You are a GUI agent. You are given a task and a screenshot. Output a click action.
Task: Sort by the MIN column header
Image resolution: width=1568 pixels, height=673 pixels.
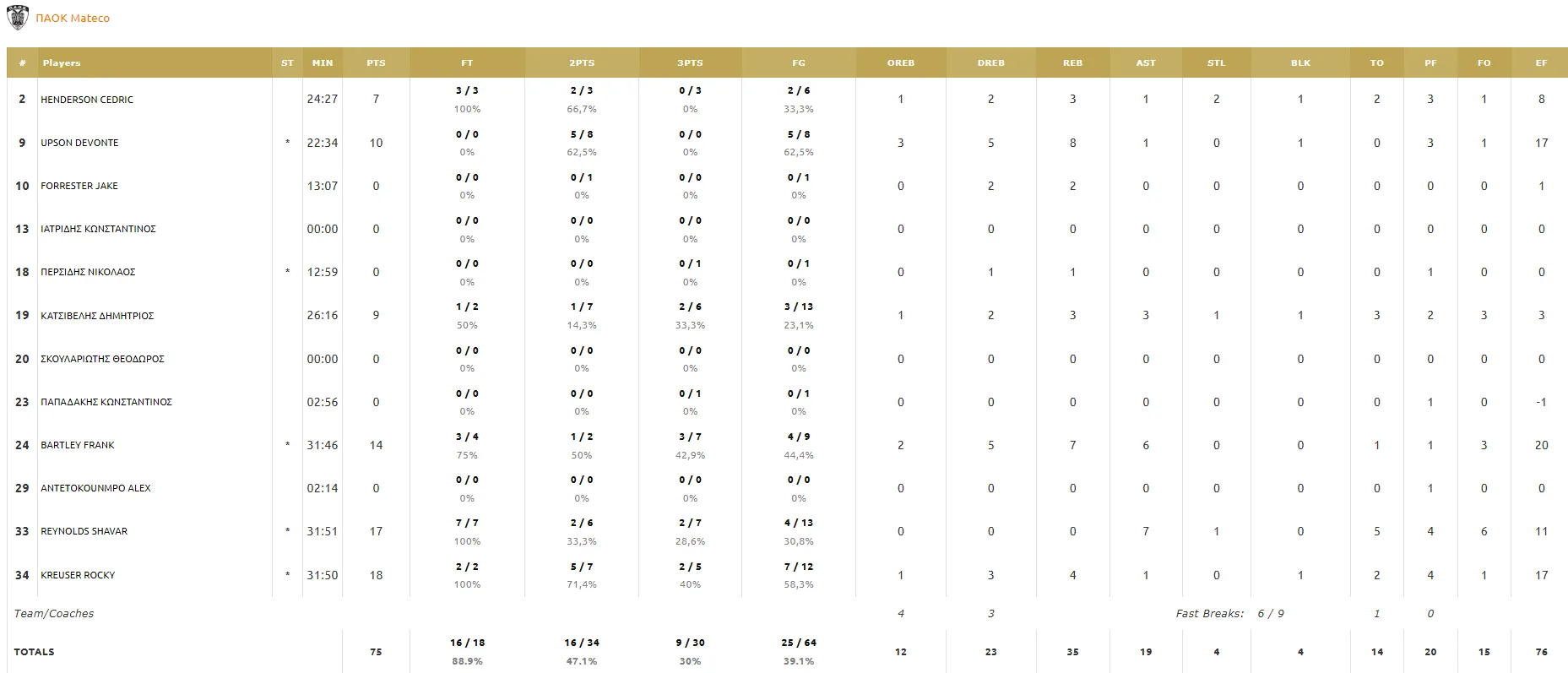coord(323,62)
